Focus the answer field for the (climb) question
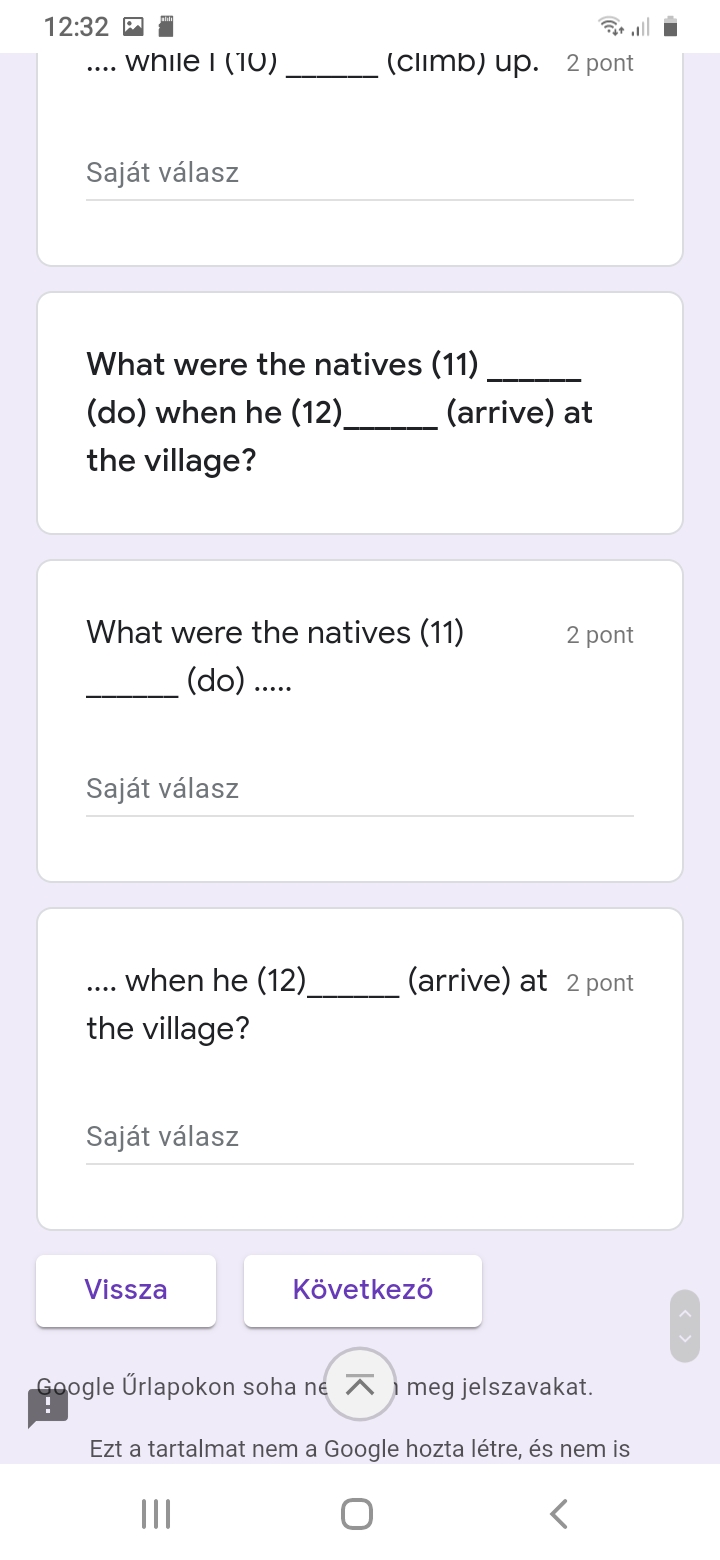This screenshot has width=720, height=1560. tap(360, 174)
